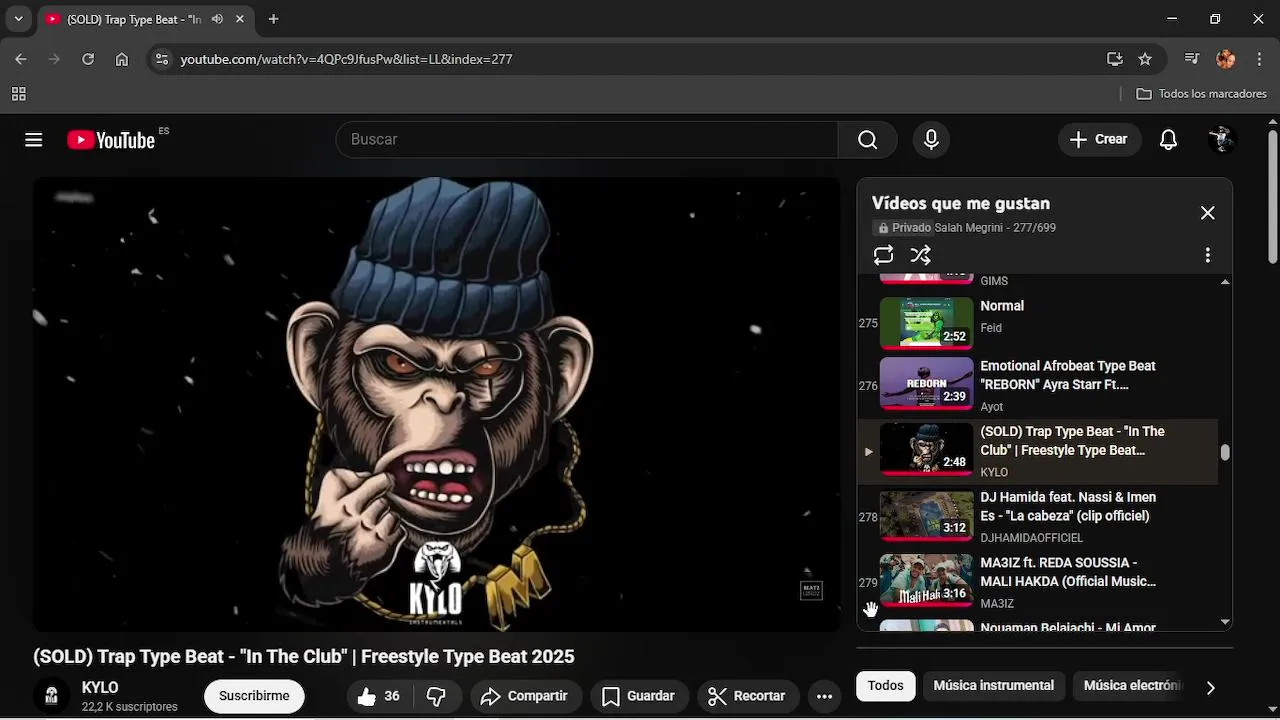Open the browser home page
This screenshot has height=720, width=1280.
122,59
